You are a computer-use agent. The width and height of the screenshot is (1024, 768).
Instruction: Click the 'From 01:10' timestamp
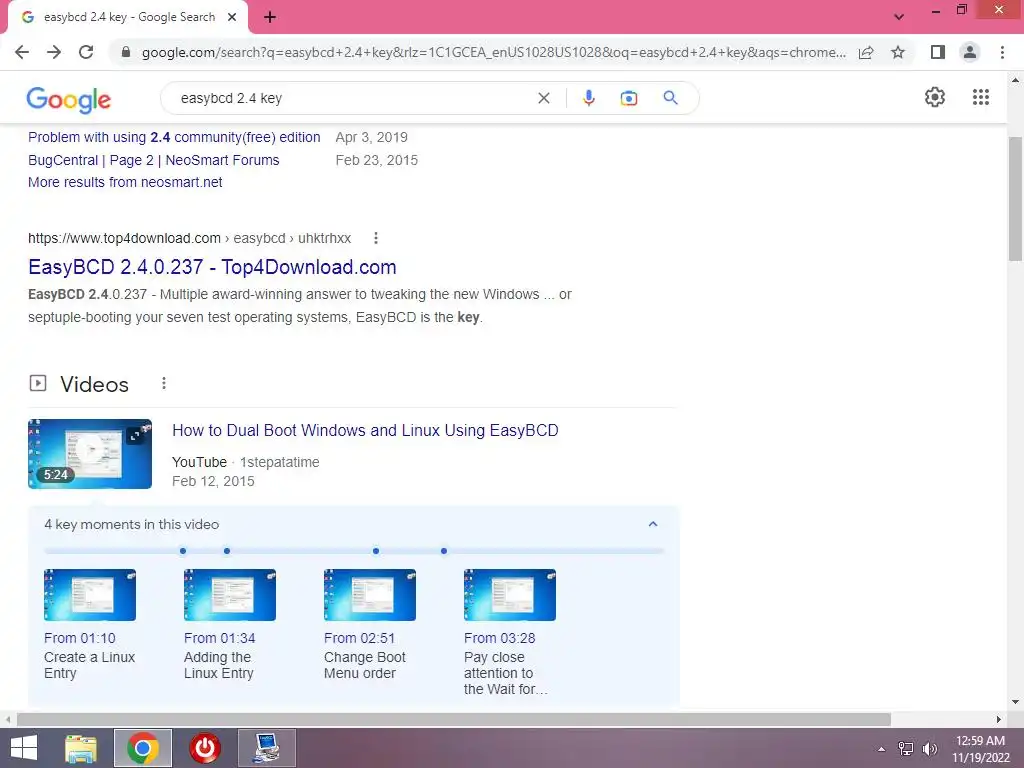80,638
